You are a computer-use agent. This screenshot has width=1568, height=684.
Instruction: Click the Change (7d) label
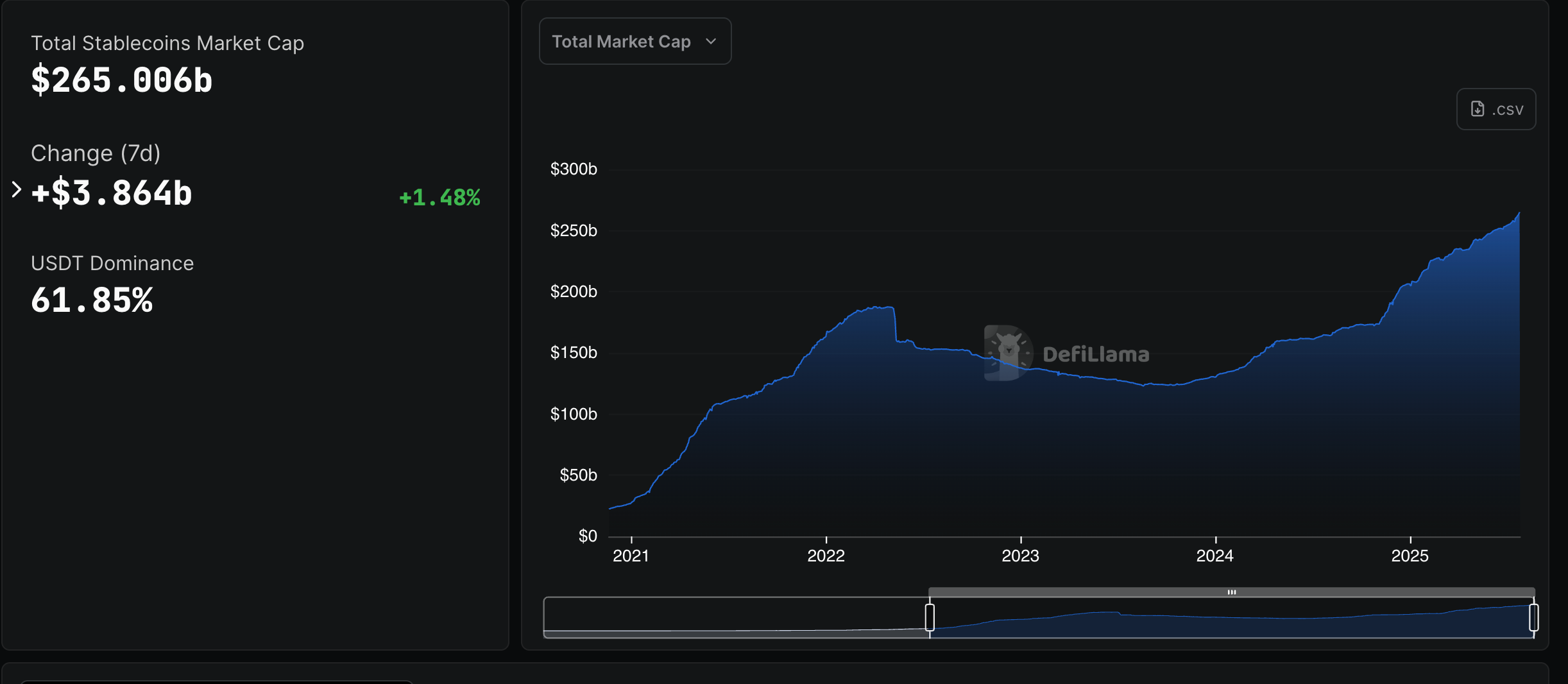coord(96,153)
